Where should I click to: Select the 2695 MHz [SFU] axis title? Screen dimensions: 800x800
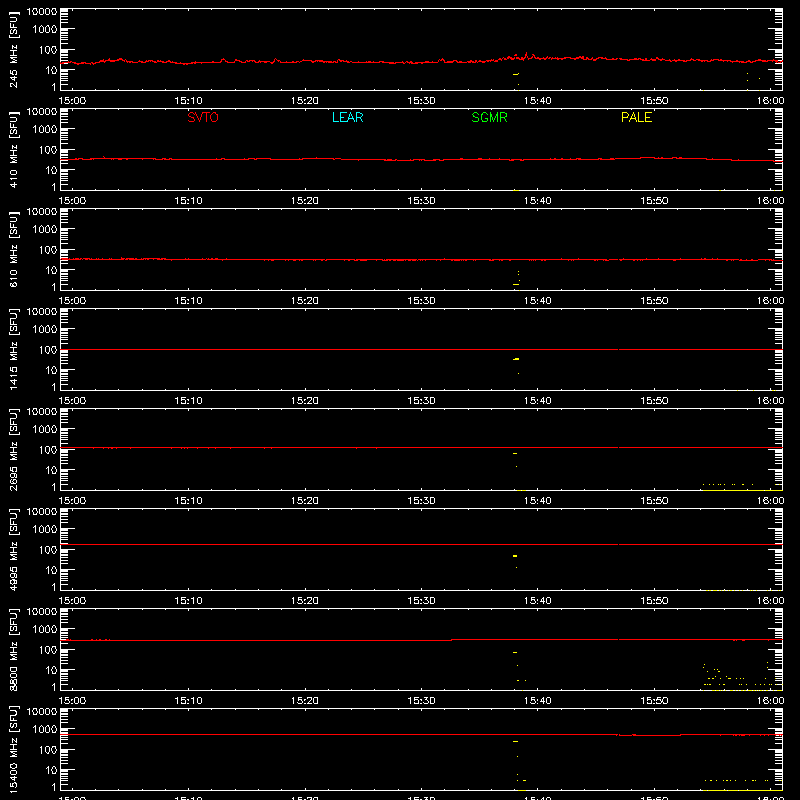(14, 449)
